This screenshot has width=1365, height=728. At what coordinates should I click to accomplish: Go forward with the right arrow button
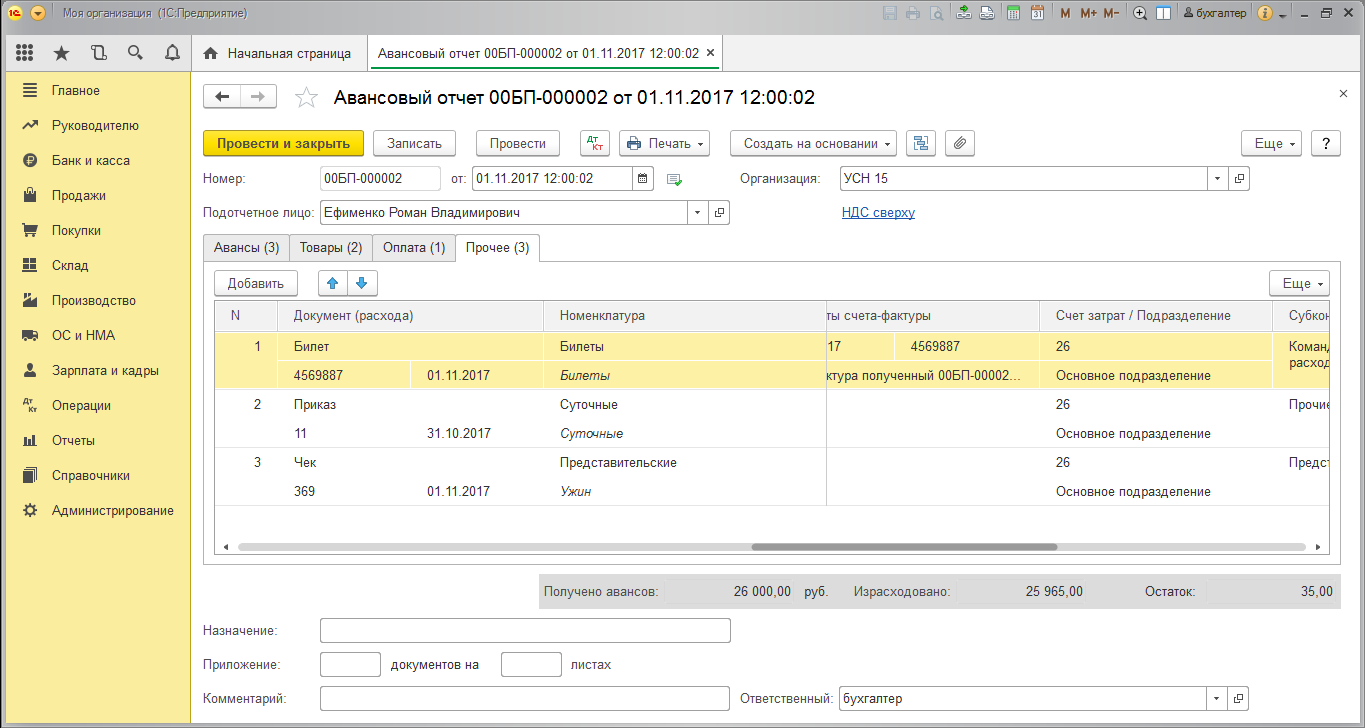point(258,96)
